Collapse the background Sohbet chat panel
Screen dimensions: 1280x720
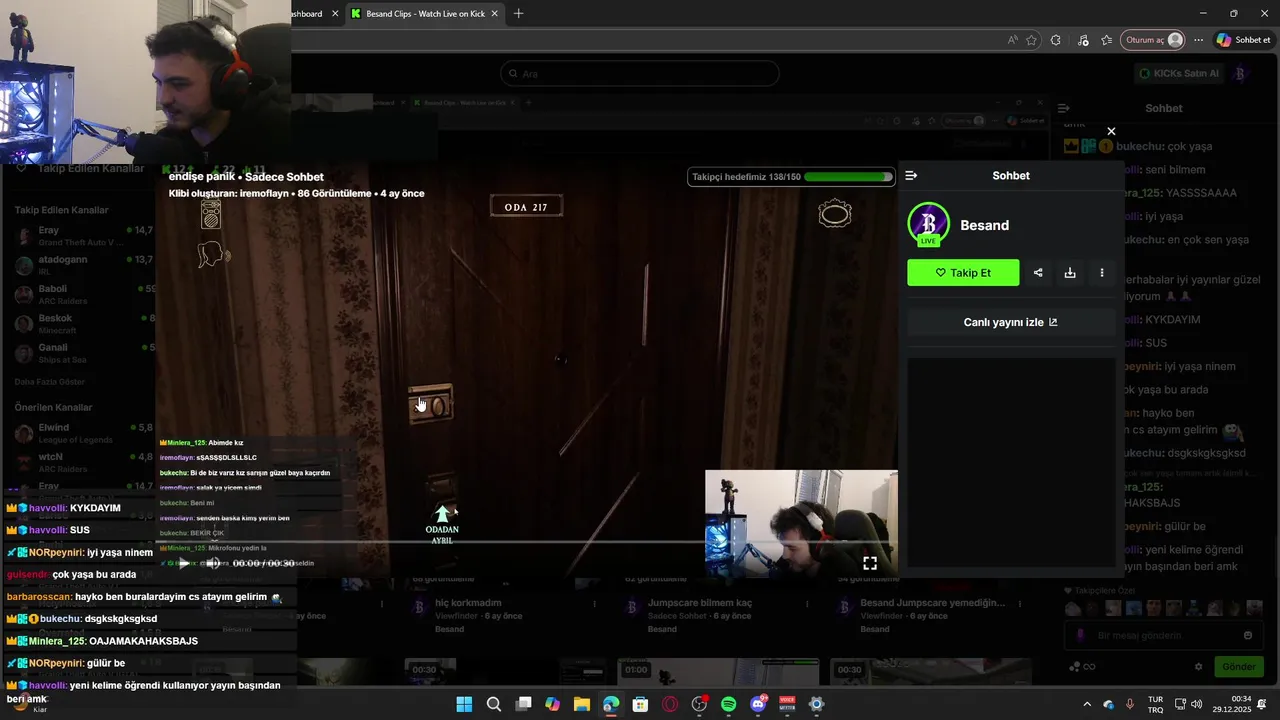click(1064, 108)
